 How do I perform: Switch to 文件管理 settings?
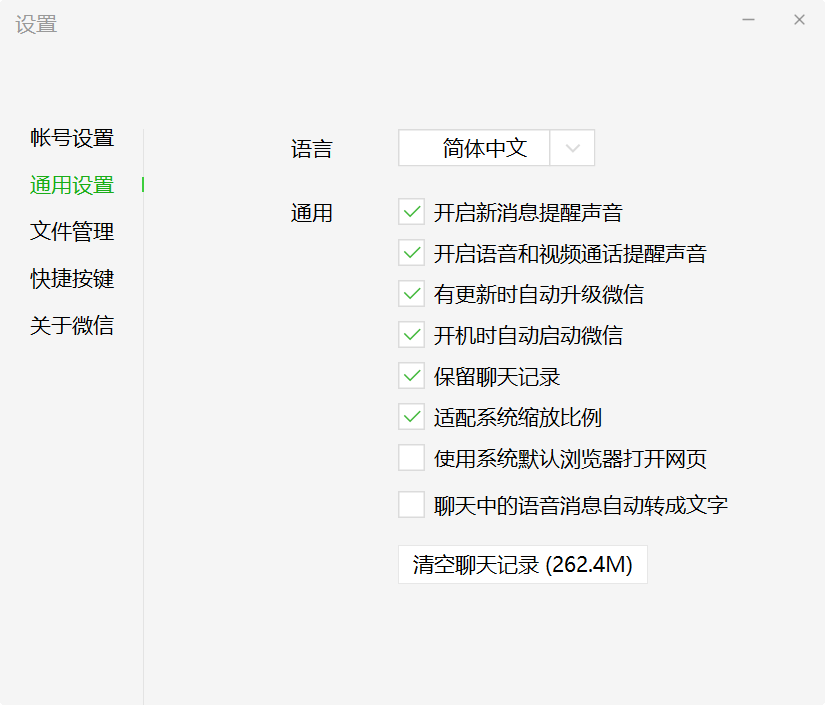point(72,231)
